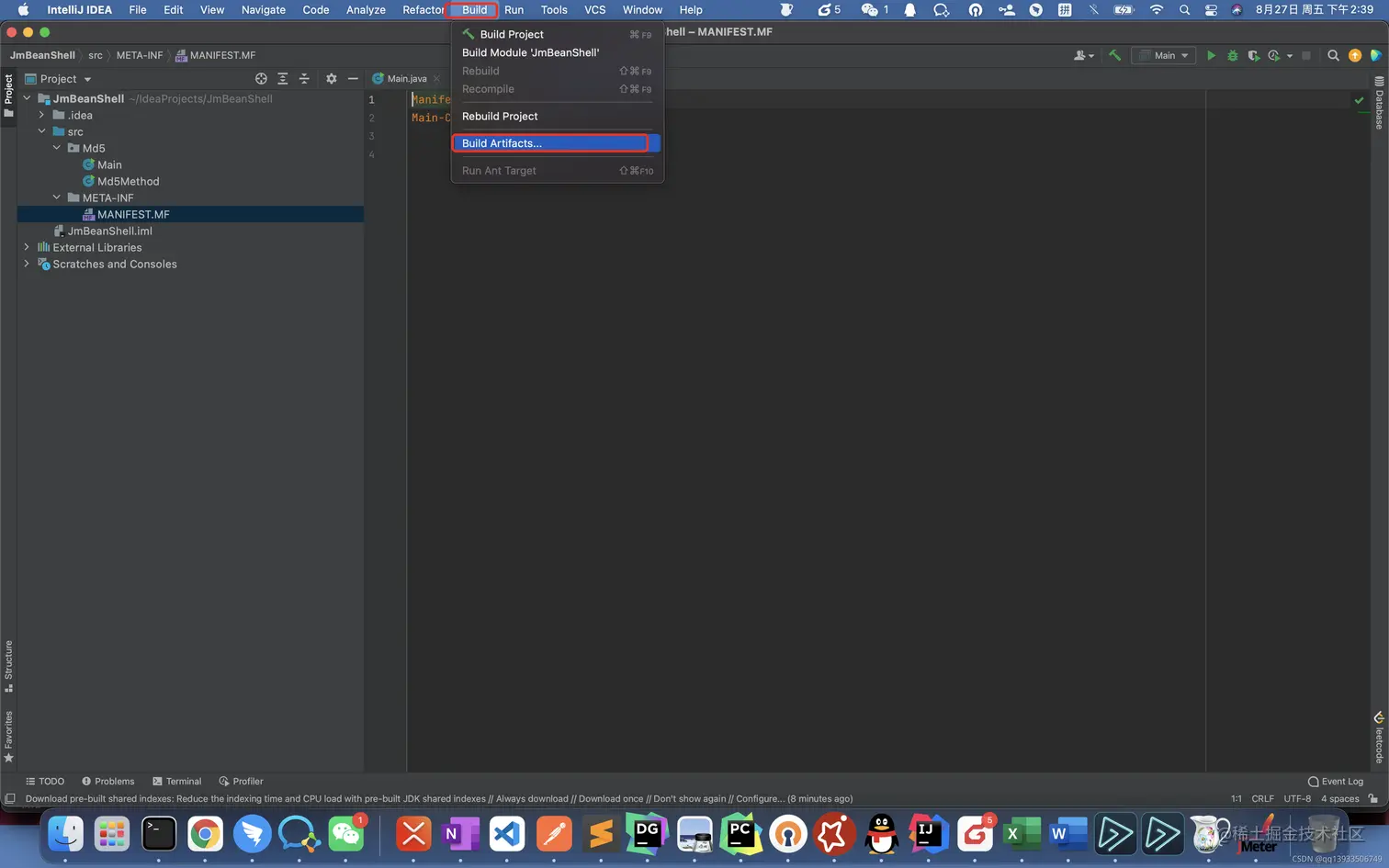The height and width of the screenshot is (868, 1389).
Task: Open the Structure tool window on the left edge
Action: click(8, 666)
